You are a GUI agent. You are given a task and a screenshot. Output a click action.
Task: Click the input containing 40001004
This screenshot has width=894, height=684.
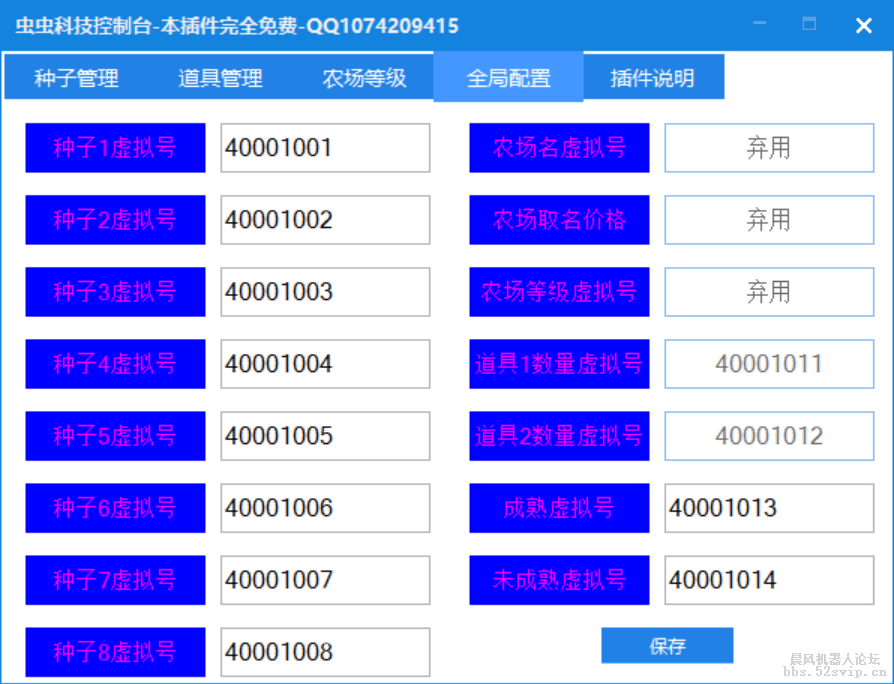click(x=324, y=364)
